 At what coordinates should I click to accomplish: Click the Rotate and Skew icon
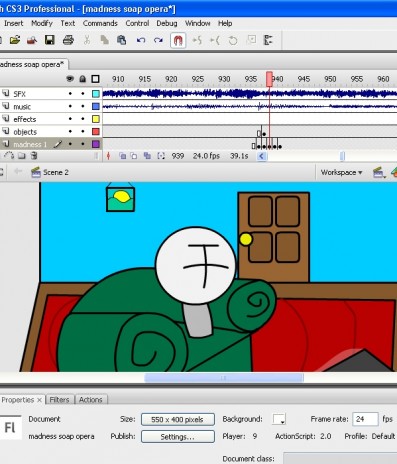click(233, 40)
